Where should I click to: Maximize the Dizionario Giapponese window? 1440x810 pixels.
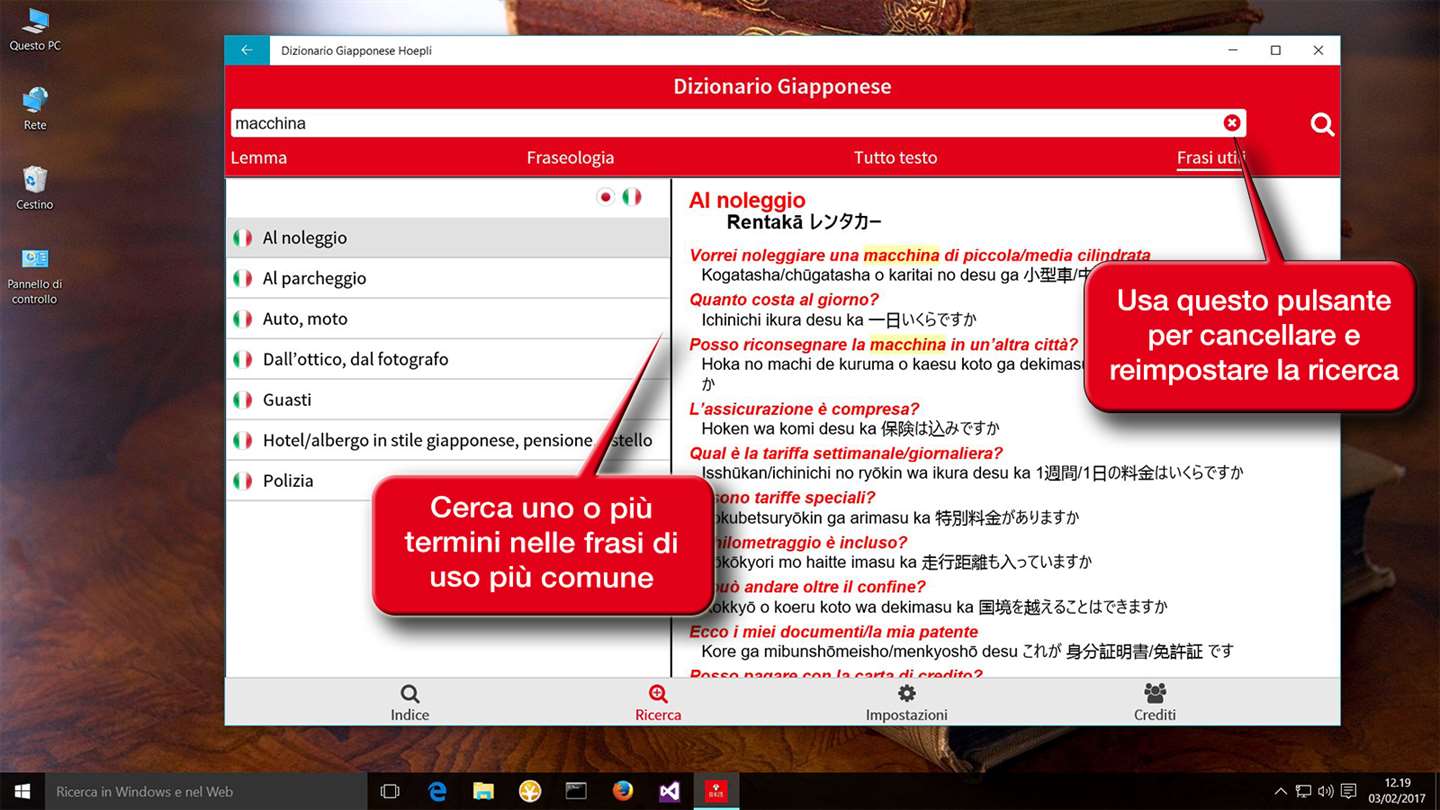click(1275, 50)
